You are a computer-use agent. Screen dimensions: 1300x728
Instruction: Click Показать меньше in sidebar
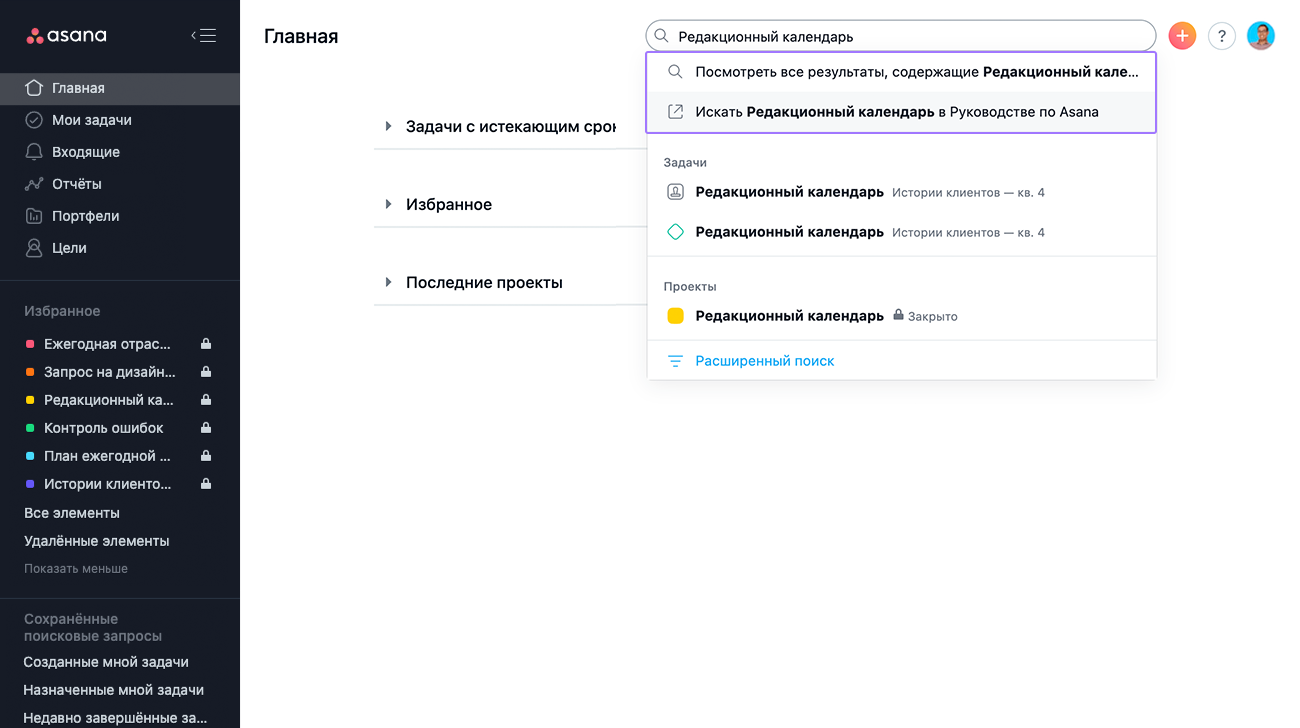coord(76,568)
